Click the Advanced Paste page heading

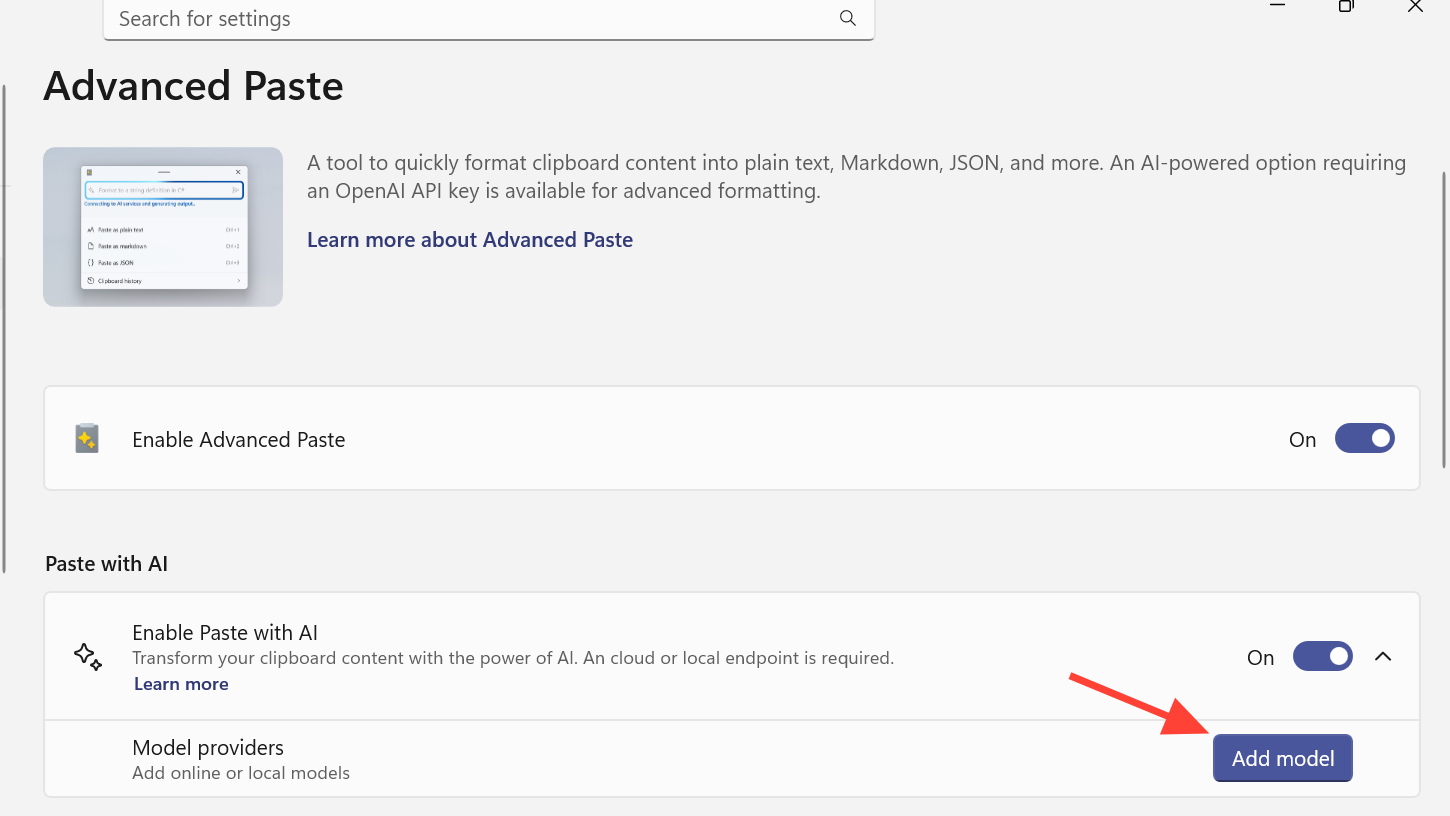[193, 87]
